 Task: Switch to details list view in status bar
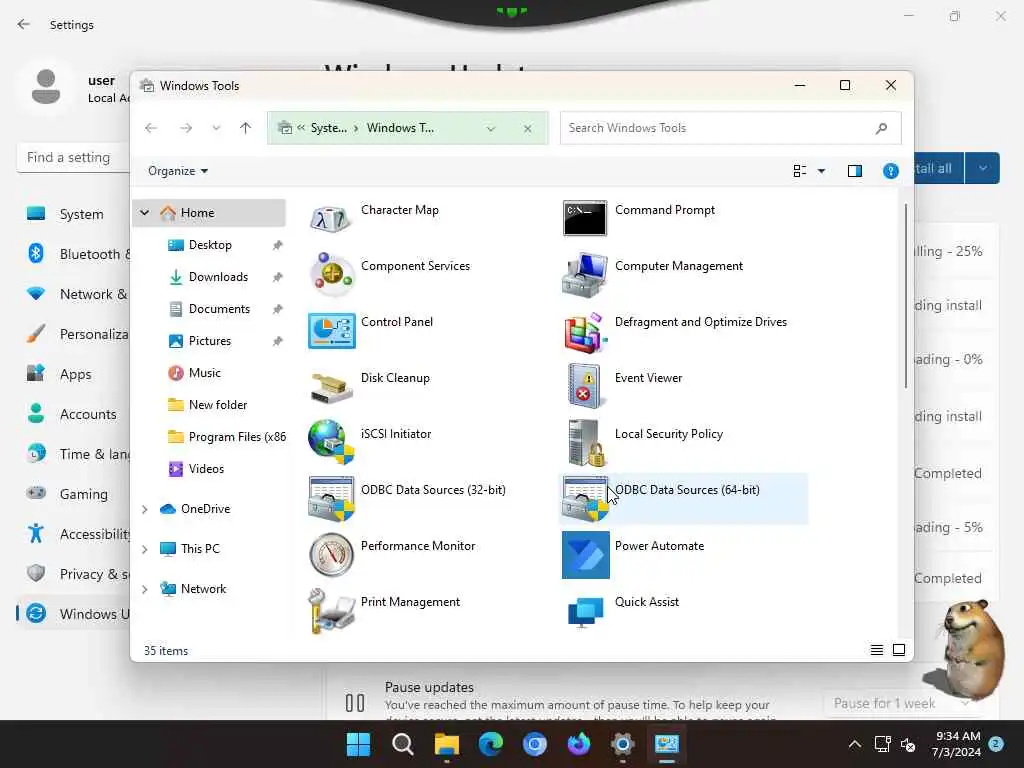point(876,650)
